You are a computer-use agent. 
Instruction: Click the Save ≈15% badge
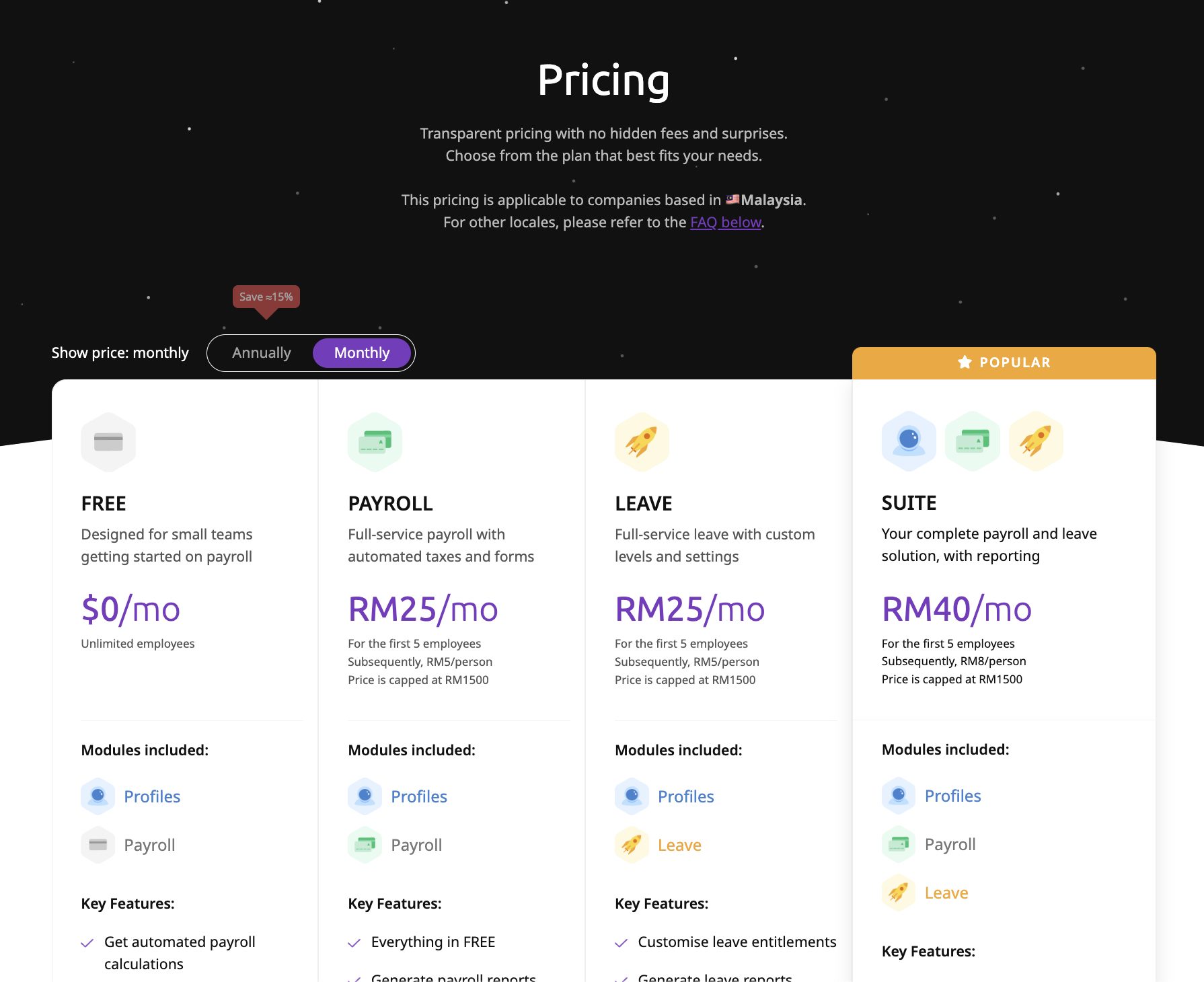266,296
